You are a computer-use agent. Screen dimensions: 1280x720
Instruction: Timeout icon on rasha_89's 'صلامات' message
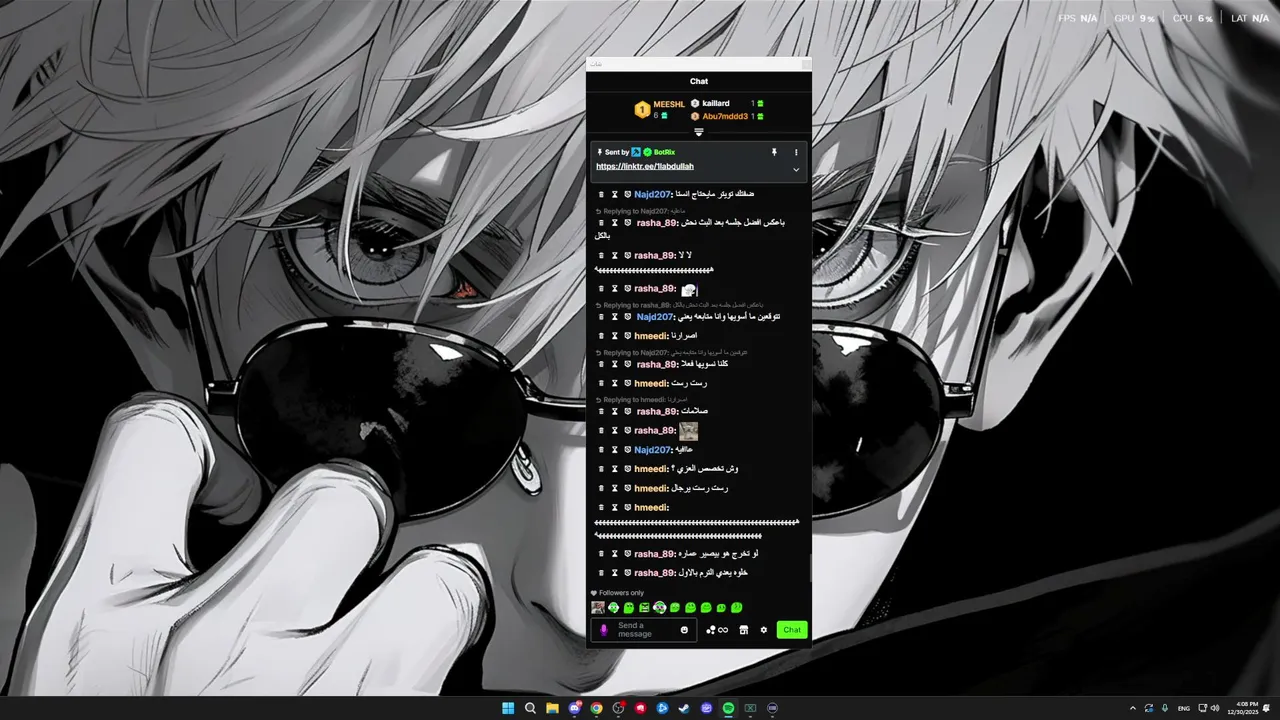click(614, 411)
